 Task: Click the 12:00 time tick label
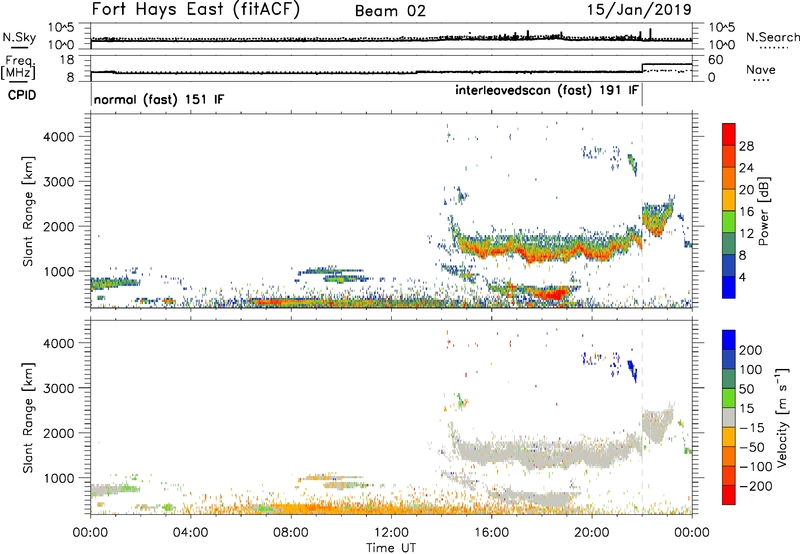click(391, 533)
